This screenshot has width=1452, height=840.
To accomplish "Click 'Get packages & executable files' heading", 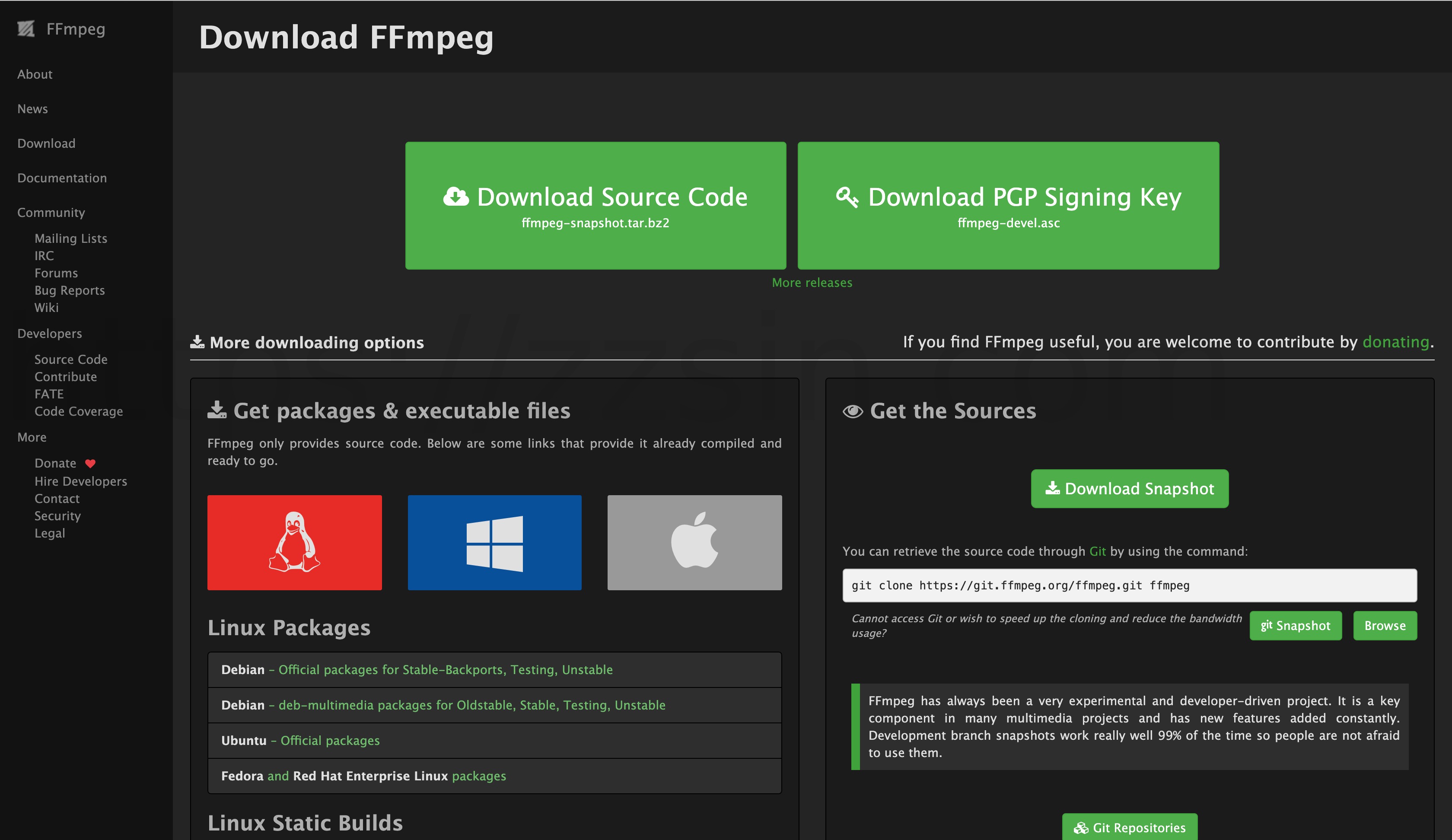I will (401, 411).
